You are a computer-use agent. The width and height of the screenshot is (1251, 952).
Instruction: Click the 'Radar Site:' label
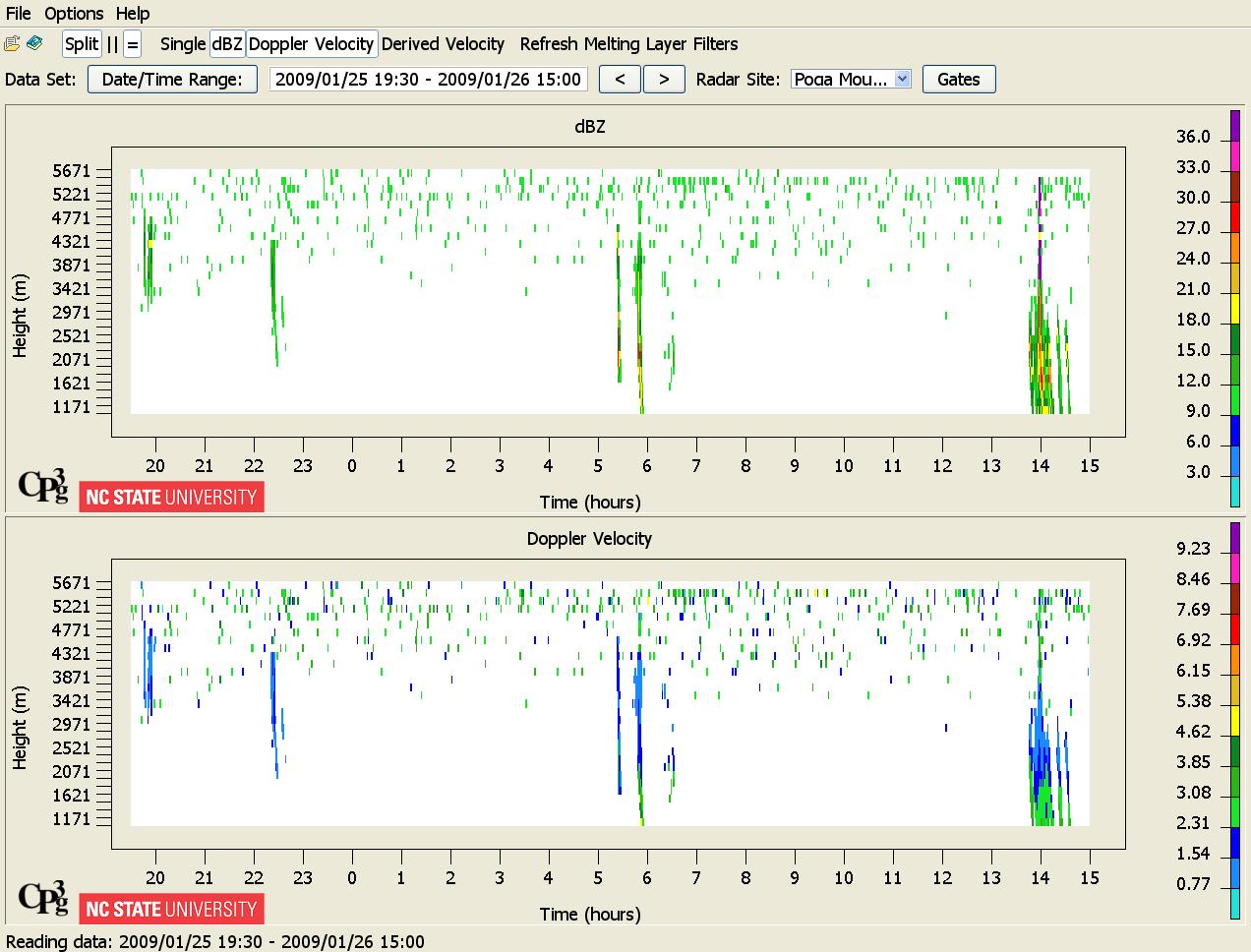[739, 80]
